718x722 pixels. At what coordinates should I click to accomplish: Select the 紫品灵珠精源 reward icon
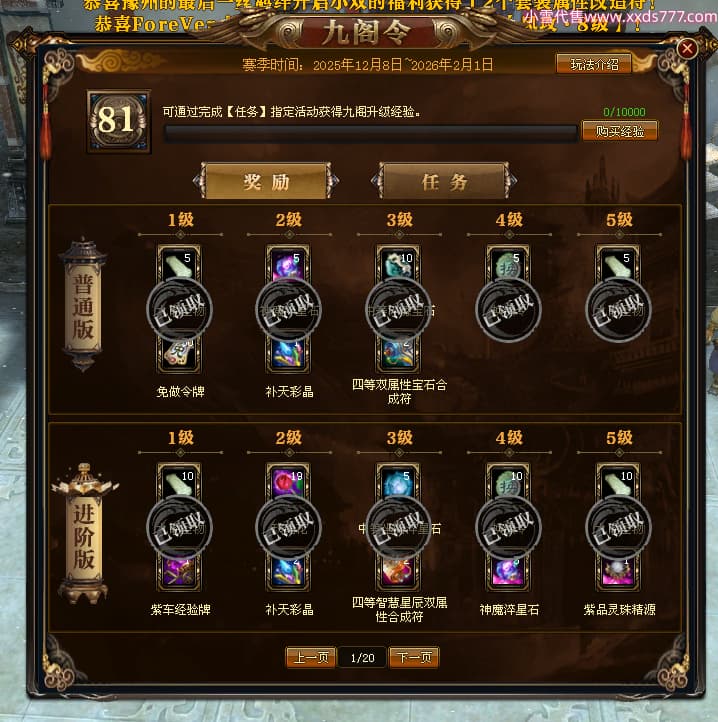point(618,571)
